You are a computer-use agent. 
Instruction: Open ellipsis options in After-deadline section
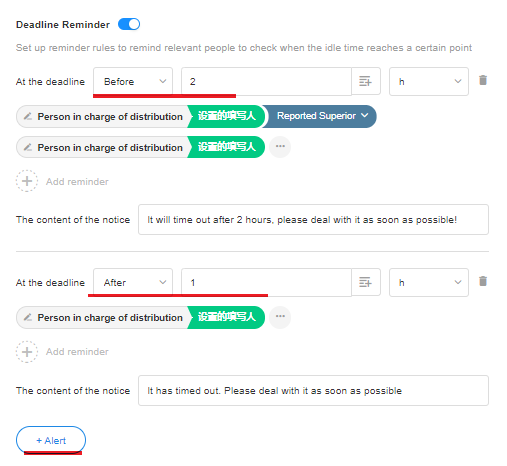[x=280, y=317]
